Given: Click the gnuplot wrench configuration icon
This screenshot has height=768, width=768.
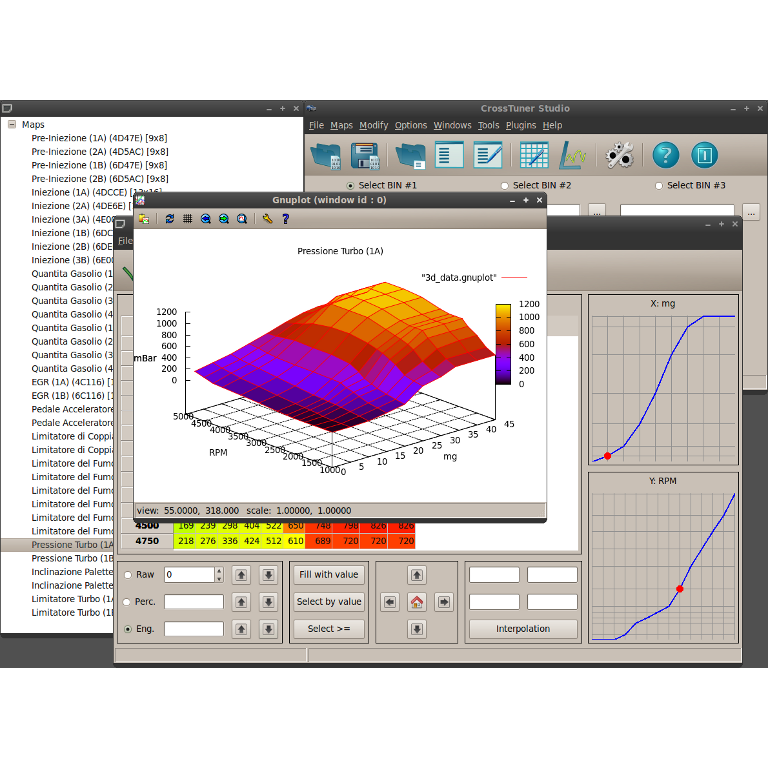Looking at the screenshot, I should coord(267,219).
